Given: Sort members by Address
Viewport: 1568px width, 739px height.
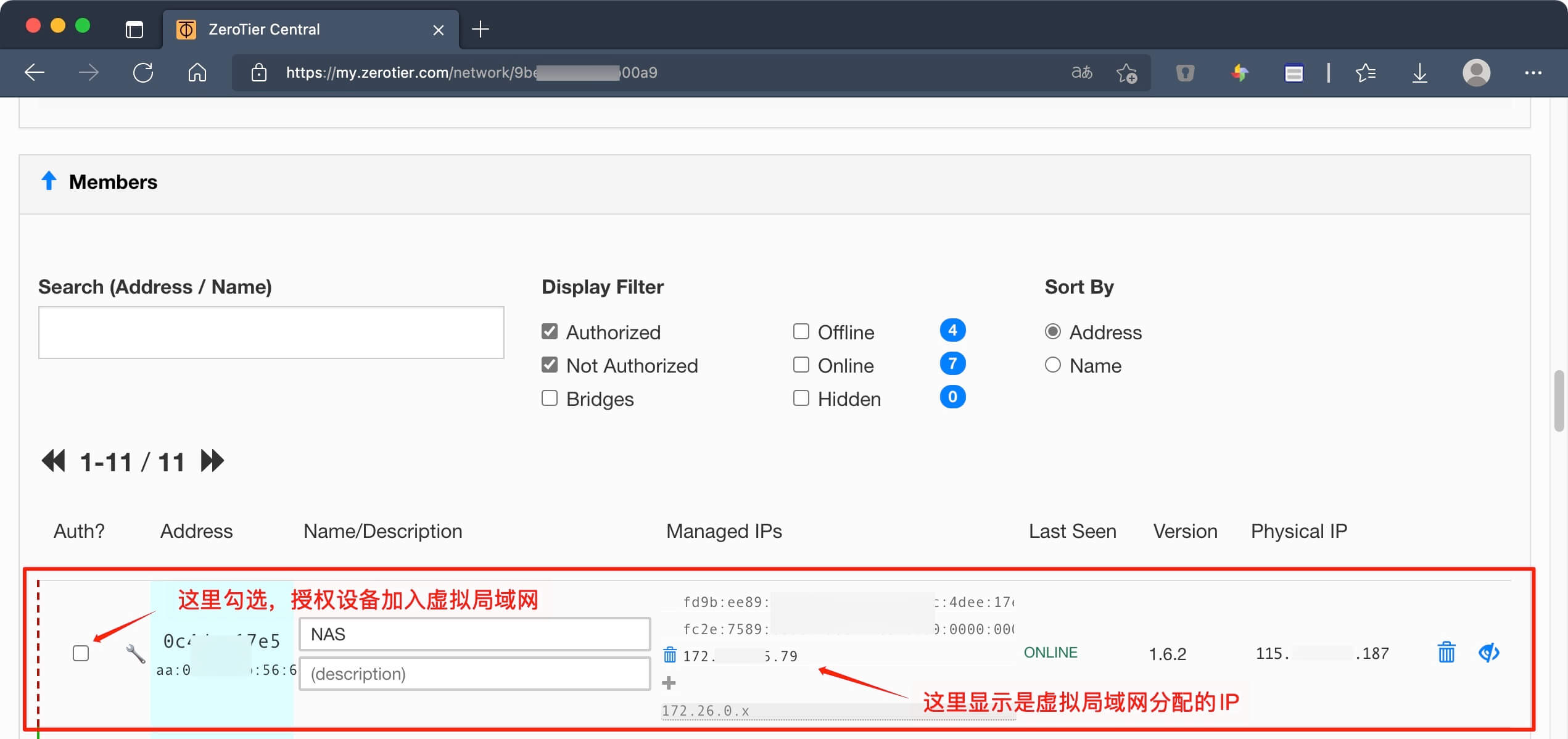Looking at the screenshot, I should [x=1053, y=332].
